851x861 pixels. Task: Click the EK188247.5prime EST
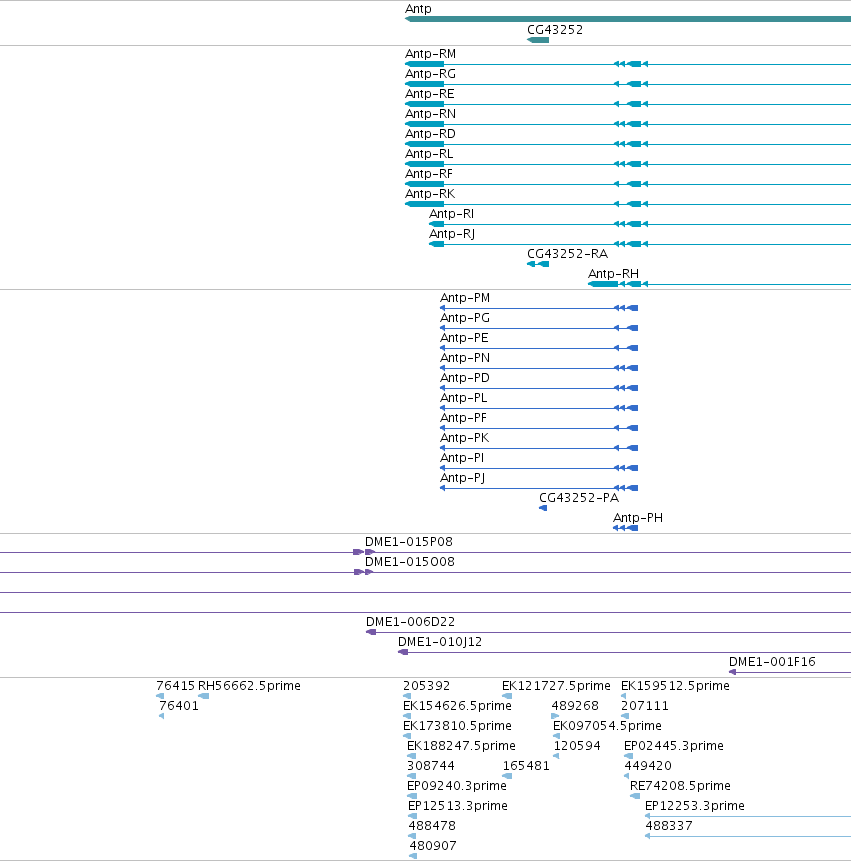411,756
